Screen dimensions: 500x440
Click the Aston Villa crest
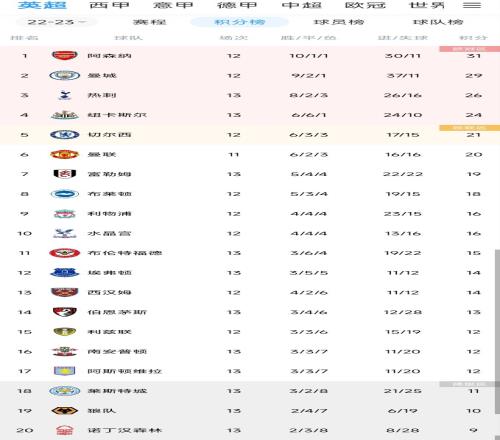pos(65,371)
